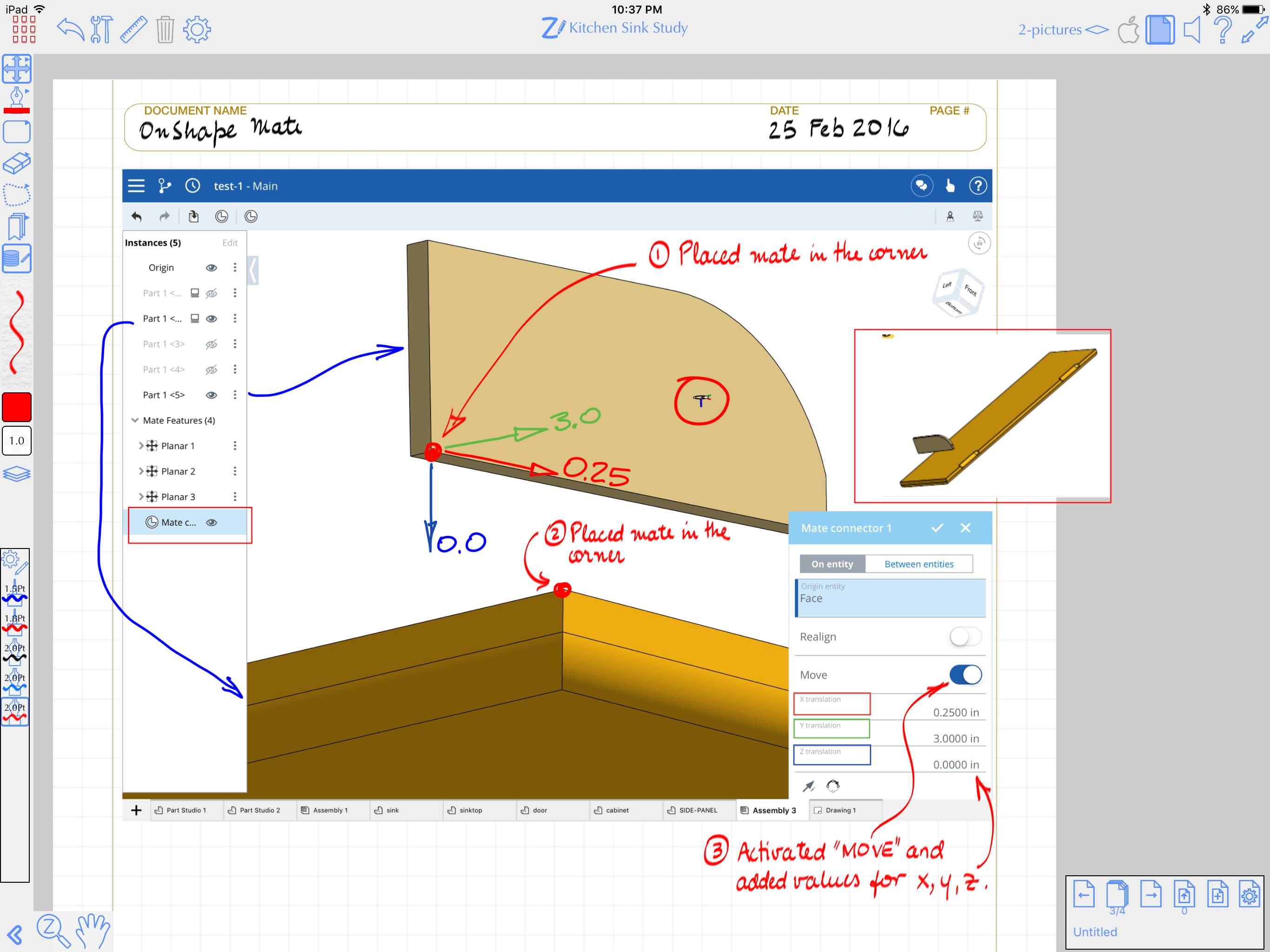Tap the hand pan tool at bottom
Image resolution: width=1270 pixels, height=952 pixels.
tap(93, 930)
